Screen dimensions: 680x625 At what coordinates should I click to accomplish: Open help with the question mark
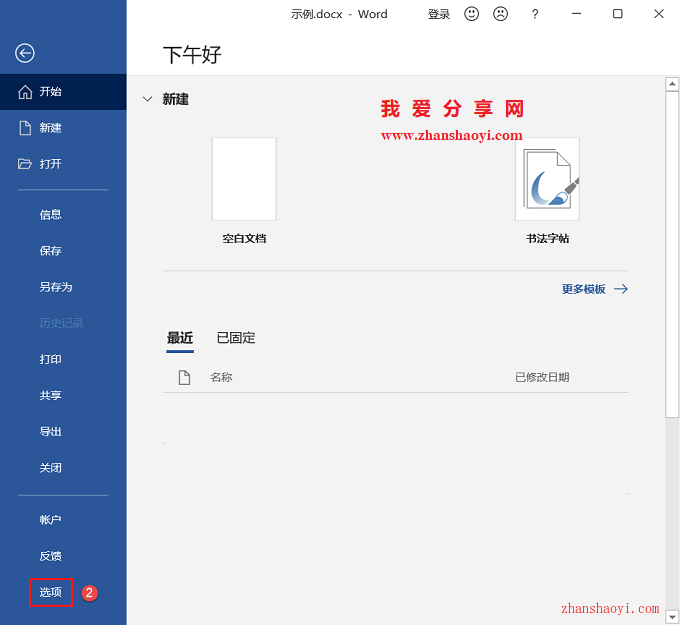pyautogui.click(x=535, y=14)
